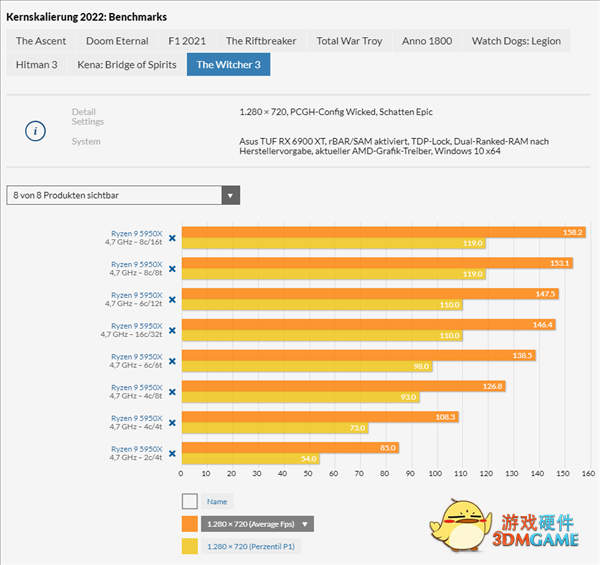The image size is (600, 565).
Task: Remove the 2c/4t entry with its X icon
Action: point(172,454)
